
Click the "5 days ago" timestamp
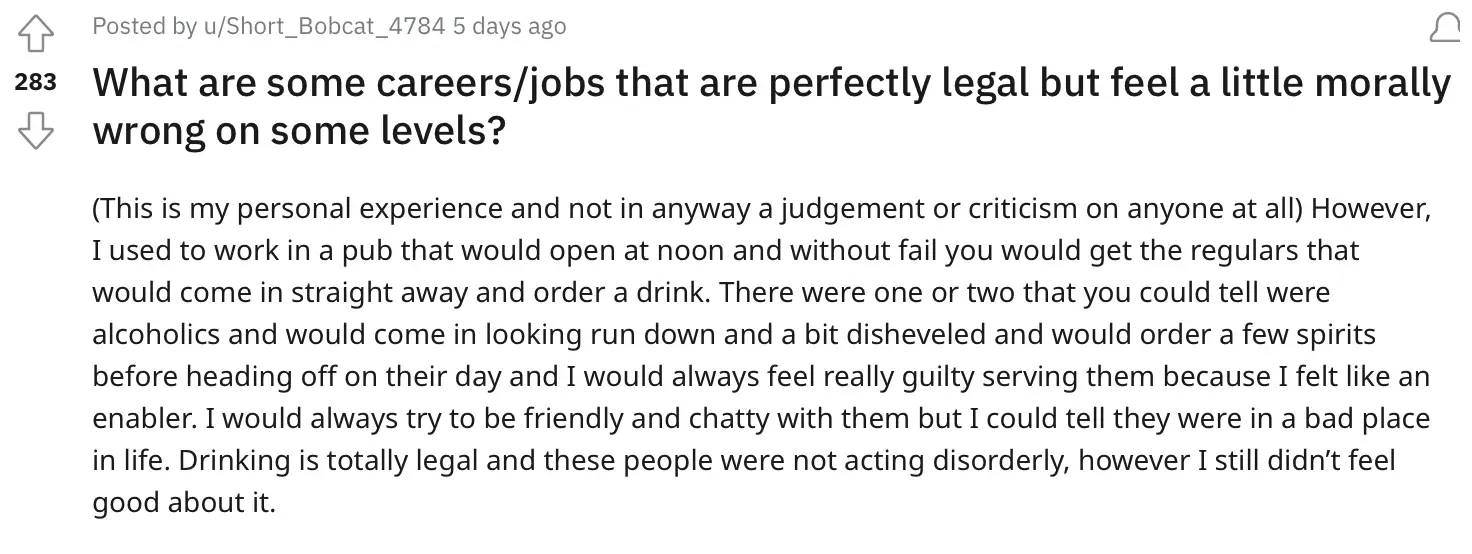[510, 27]
